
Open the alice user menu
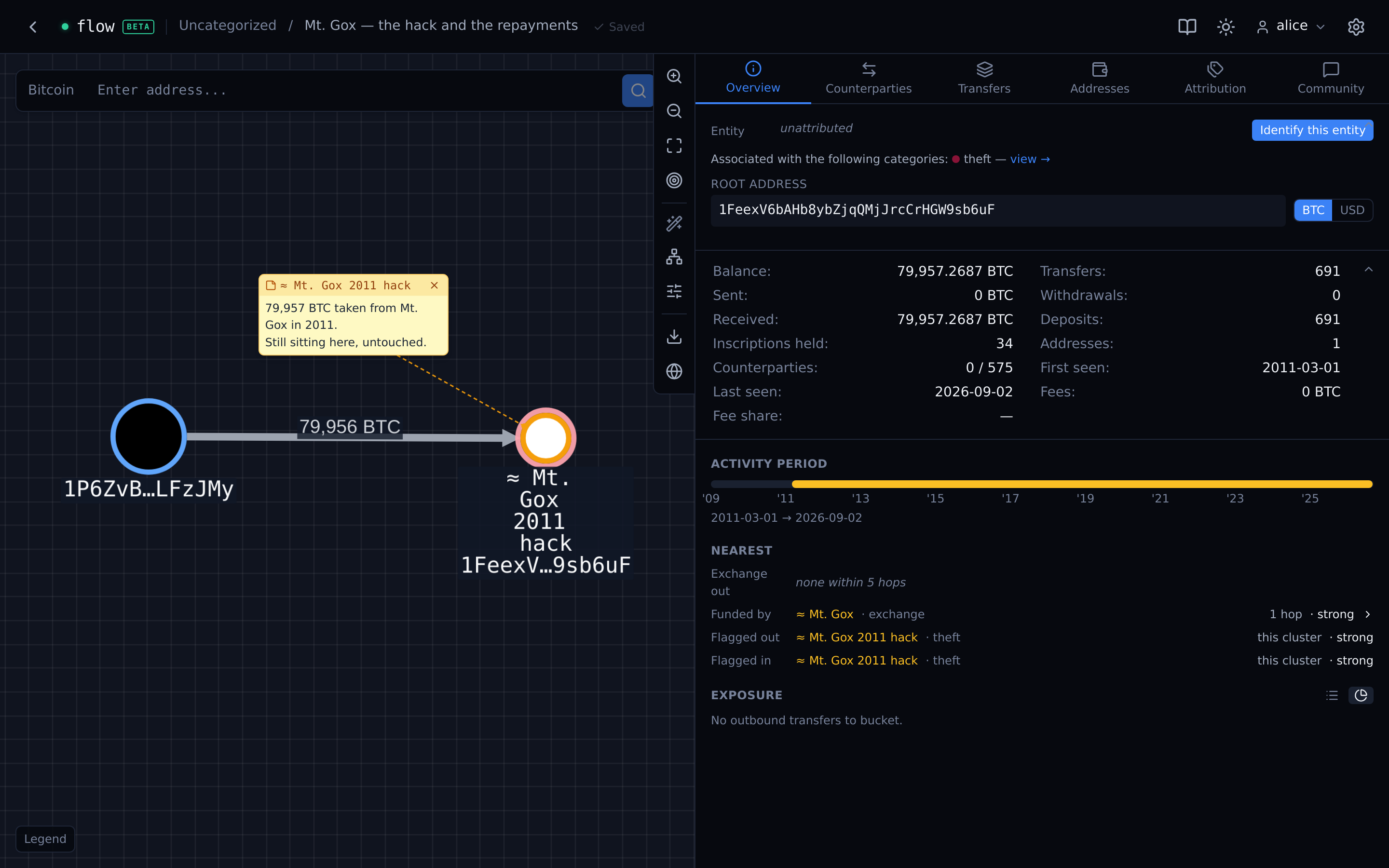pos(1291,27)
